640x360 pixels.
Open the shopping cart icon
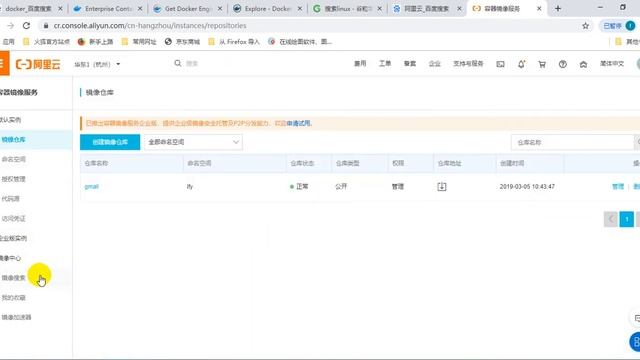click(x=542, y=64)
